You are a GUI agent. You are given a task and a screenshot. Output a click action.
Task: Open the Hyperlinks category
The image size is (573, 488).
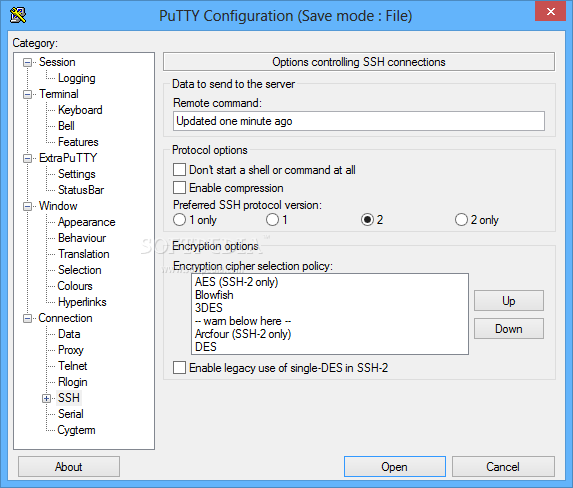pos(82,302)
